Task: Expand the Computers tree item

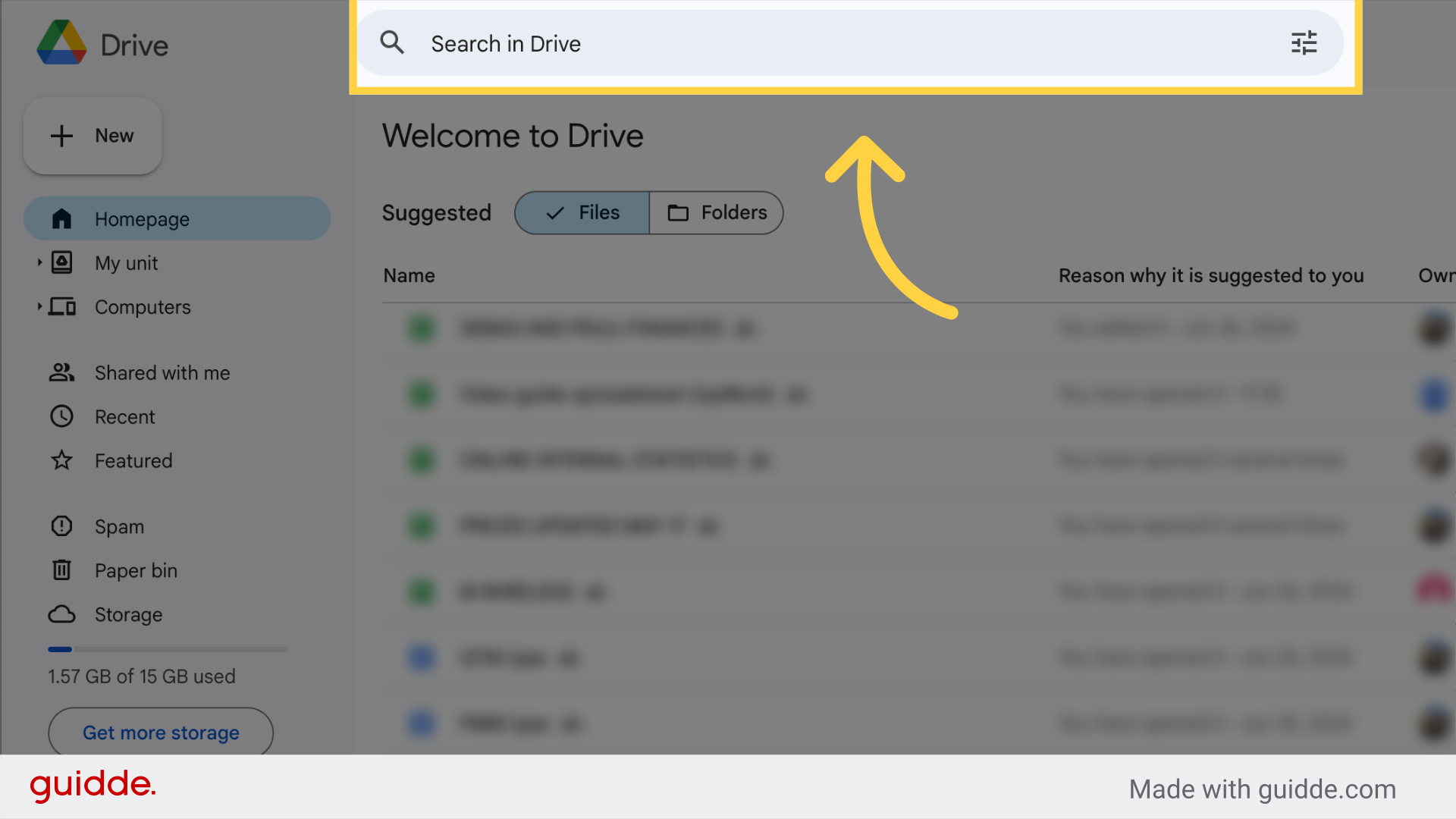Action: point(39,306)
